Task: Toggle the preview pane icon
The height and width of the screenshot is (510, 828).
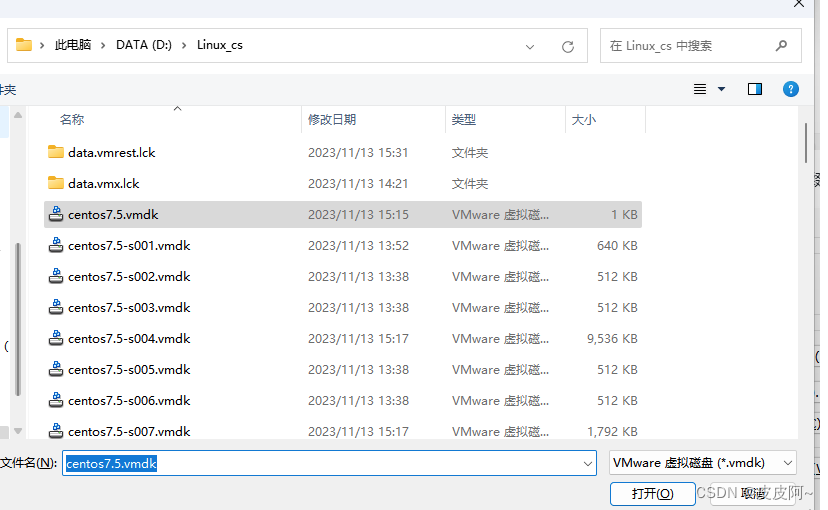Action: pyautogui.click(x=755, y=89)
